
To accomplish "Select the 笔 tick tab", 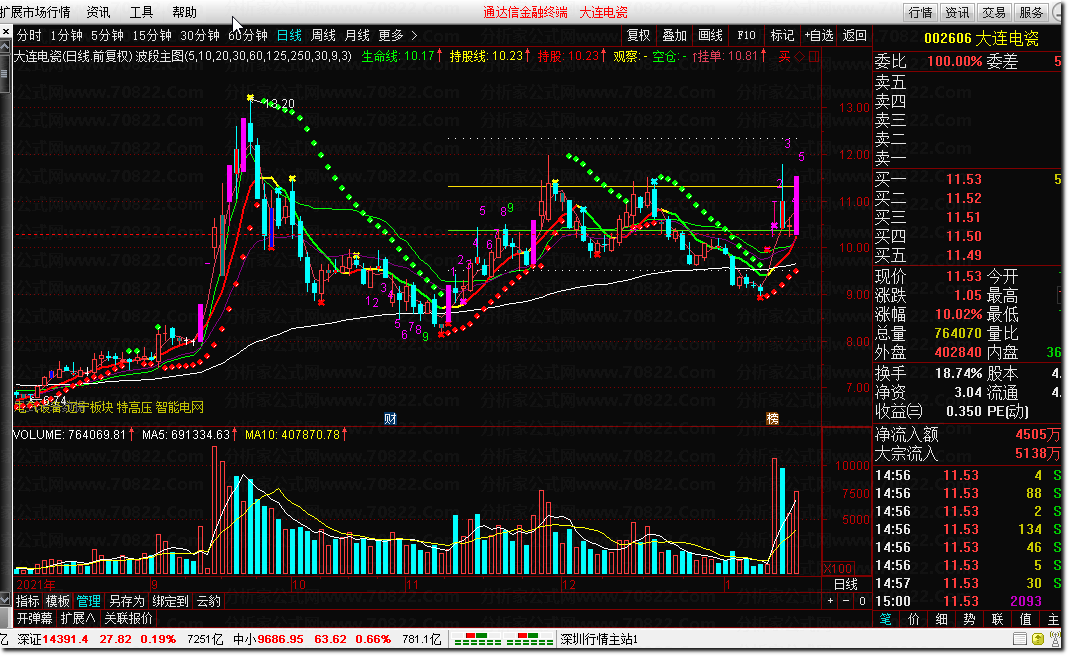I will (886, 619).
